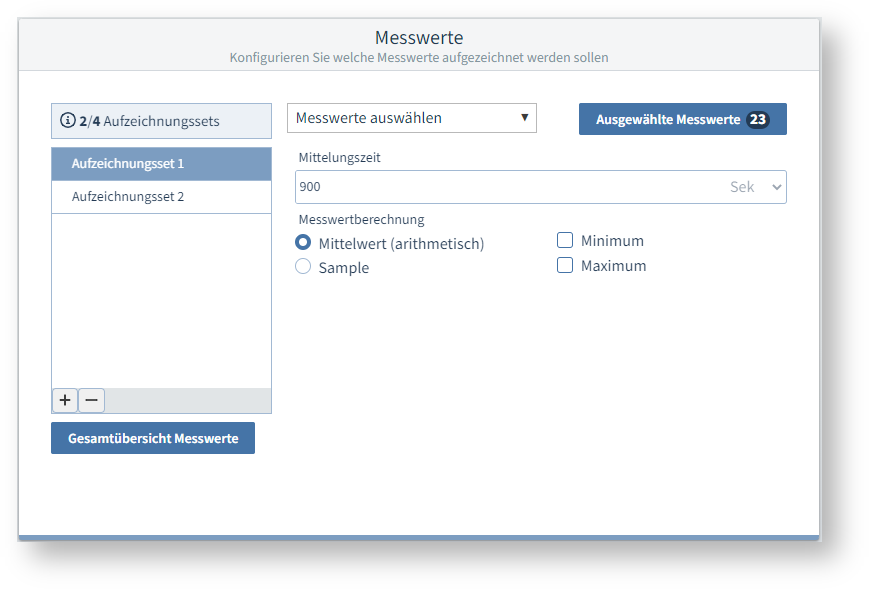Click the 2/4 Aufzeichnungssets header text
Image resolution: width=870 pixels, height=590 pixels.
coord(150,121)
